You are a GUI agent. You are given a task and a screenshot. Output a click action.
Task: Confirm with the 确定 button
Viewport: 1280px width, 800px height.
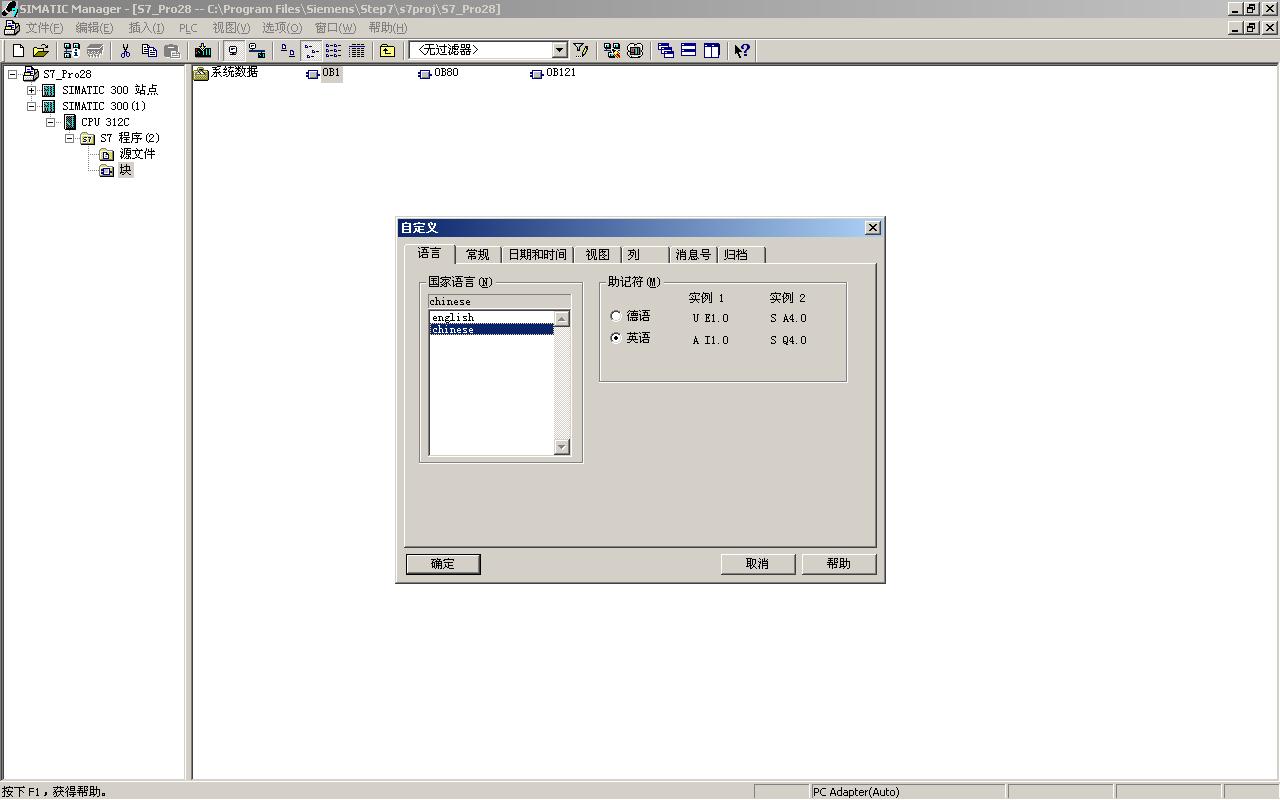pos(443,564)
